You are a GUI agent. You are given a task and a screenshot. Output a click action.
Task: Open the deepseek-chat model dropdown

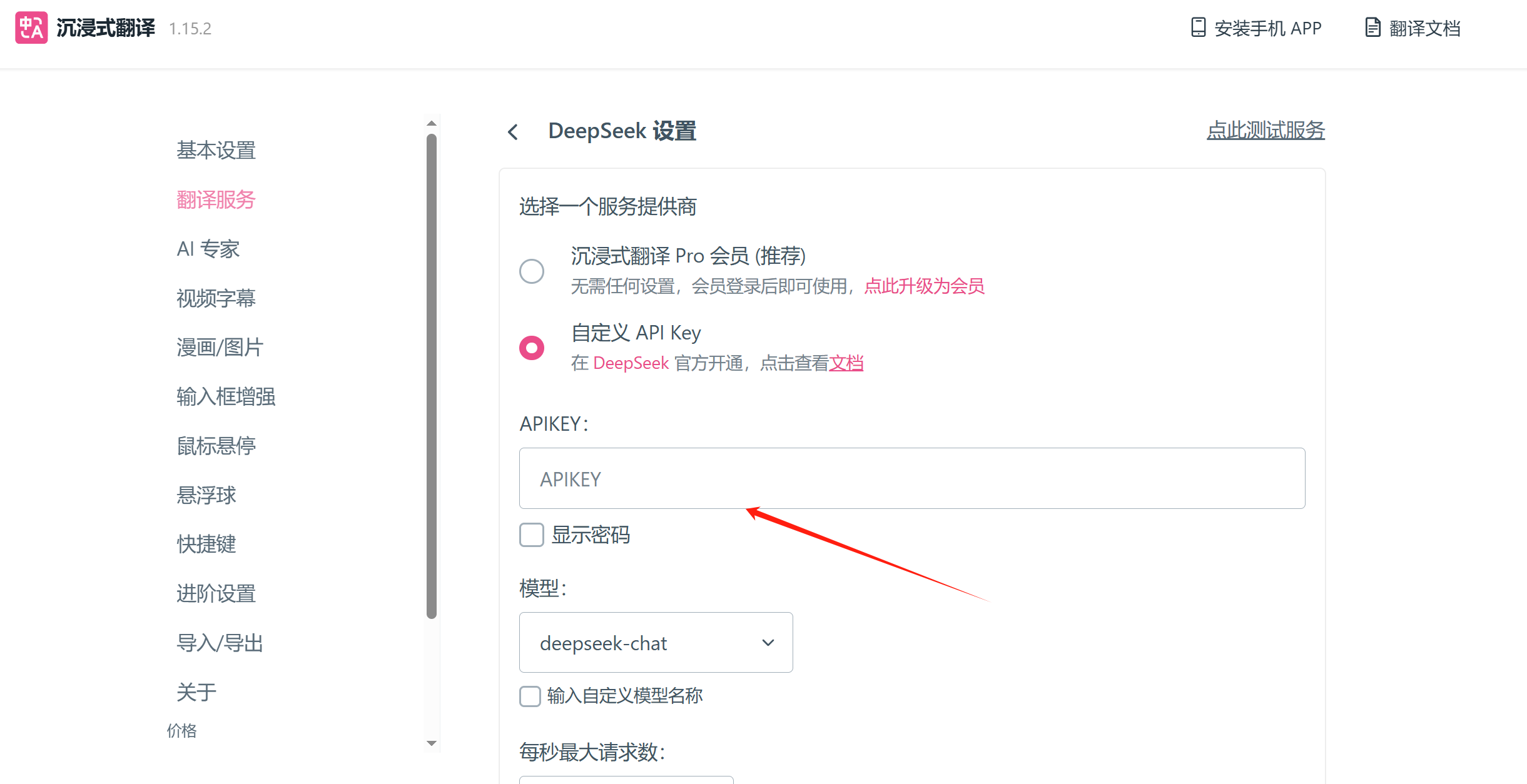pyautogui.click(x=656, y=643)
